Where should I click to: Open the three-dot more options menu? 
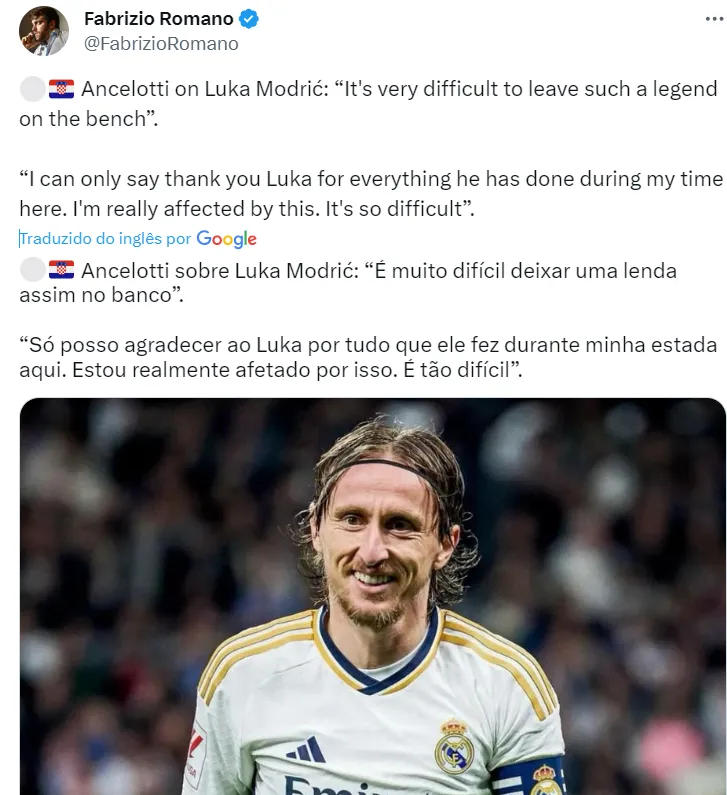(x=714, y=19)
